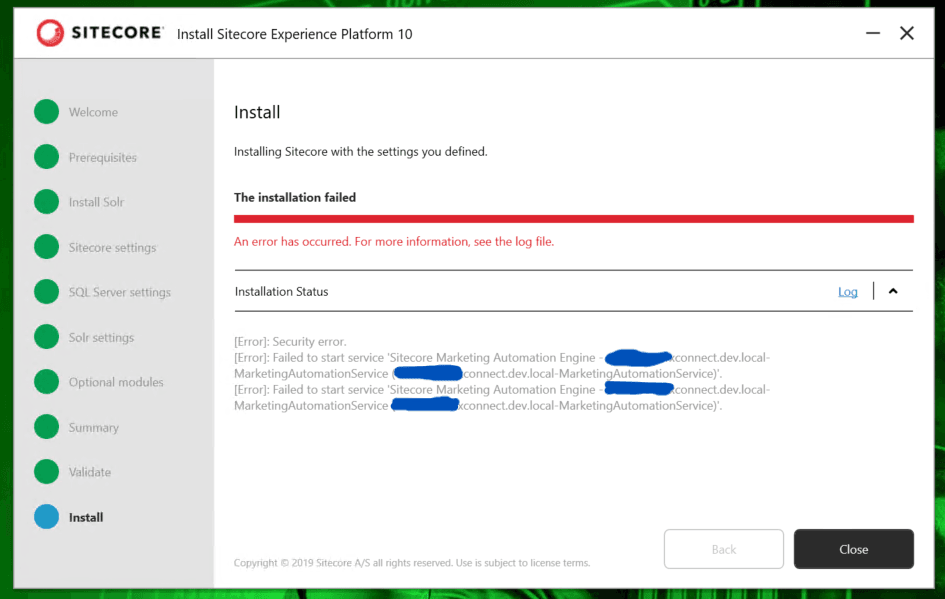Open the installation Log link

pyautogui.click(x=847, y=292)
